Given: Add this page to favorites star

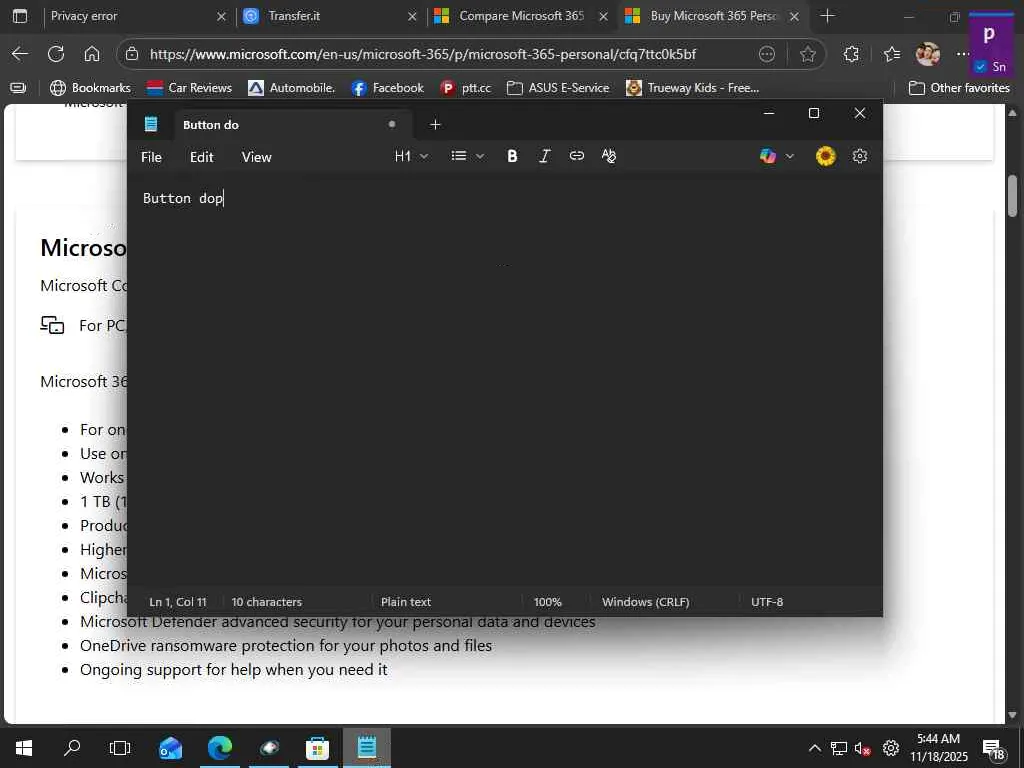Looking at the screenshot, I should 807,54.
